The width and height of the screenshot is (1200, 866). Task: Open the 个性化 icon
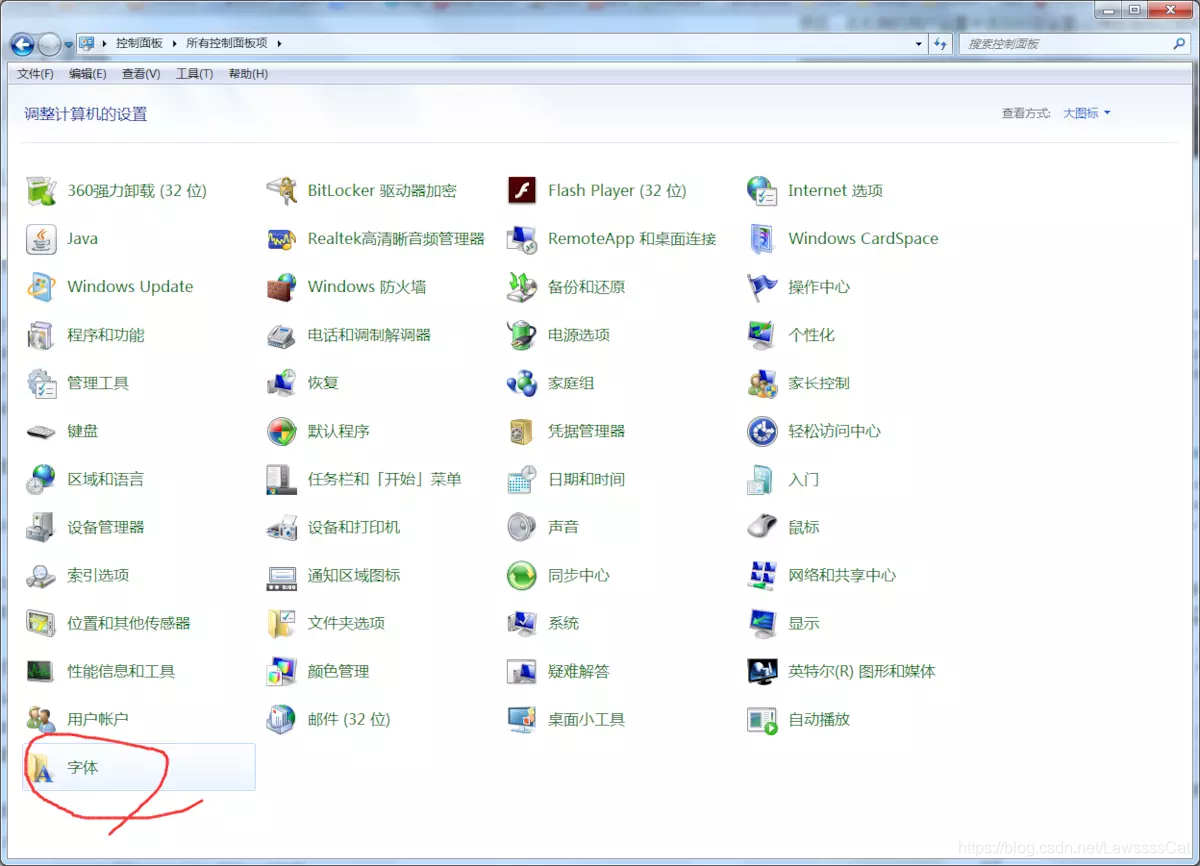coord(762,334)
